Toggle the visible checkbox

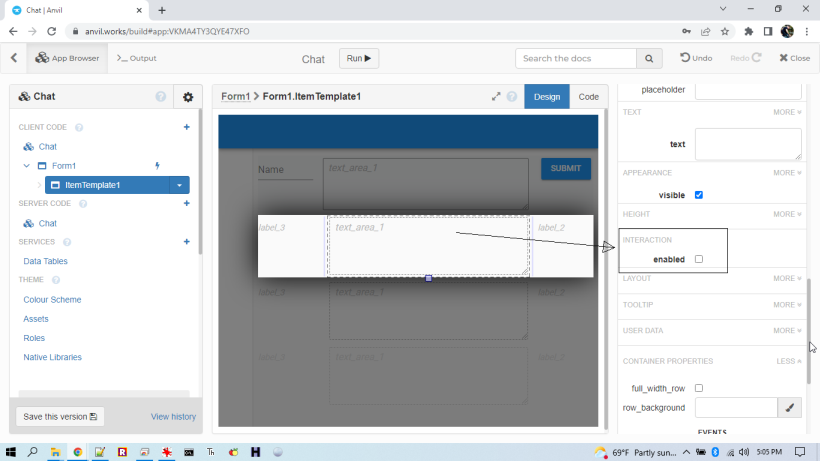[699, 195]
